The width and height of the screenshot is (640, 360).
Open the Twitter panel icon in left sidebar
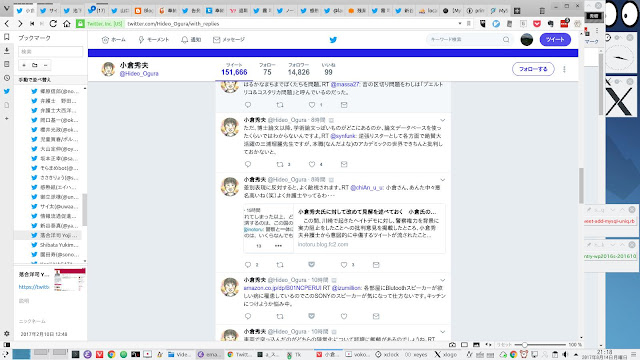coord(7,91)
